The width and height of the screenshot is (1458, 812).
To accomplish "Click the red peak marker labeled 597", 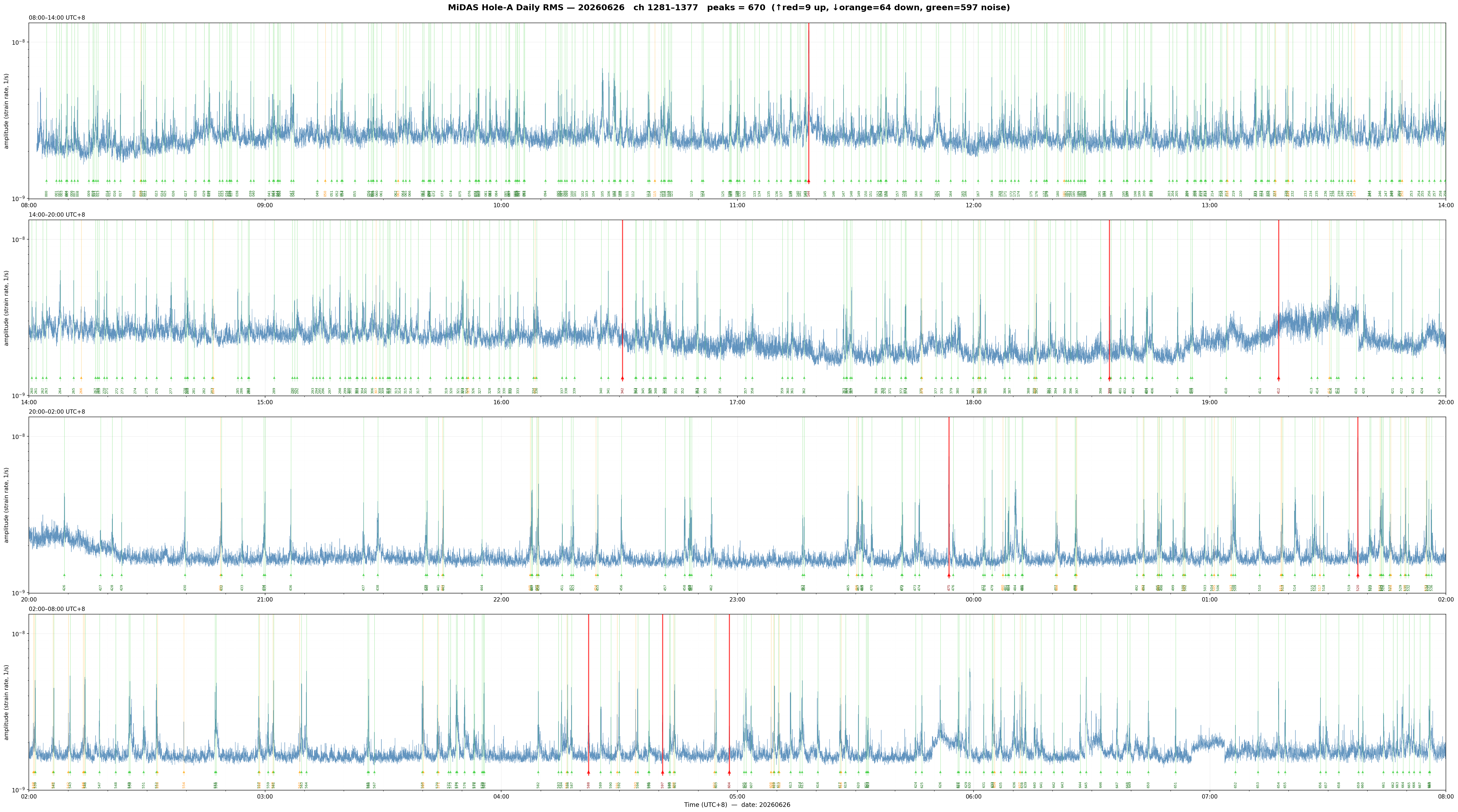I will 662,772.
